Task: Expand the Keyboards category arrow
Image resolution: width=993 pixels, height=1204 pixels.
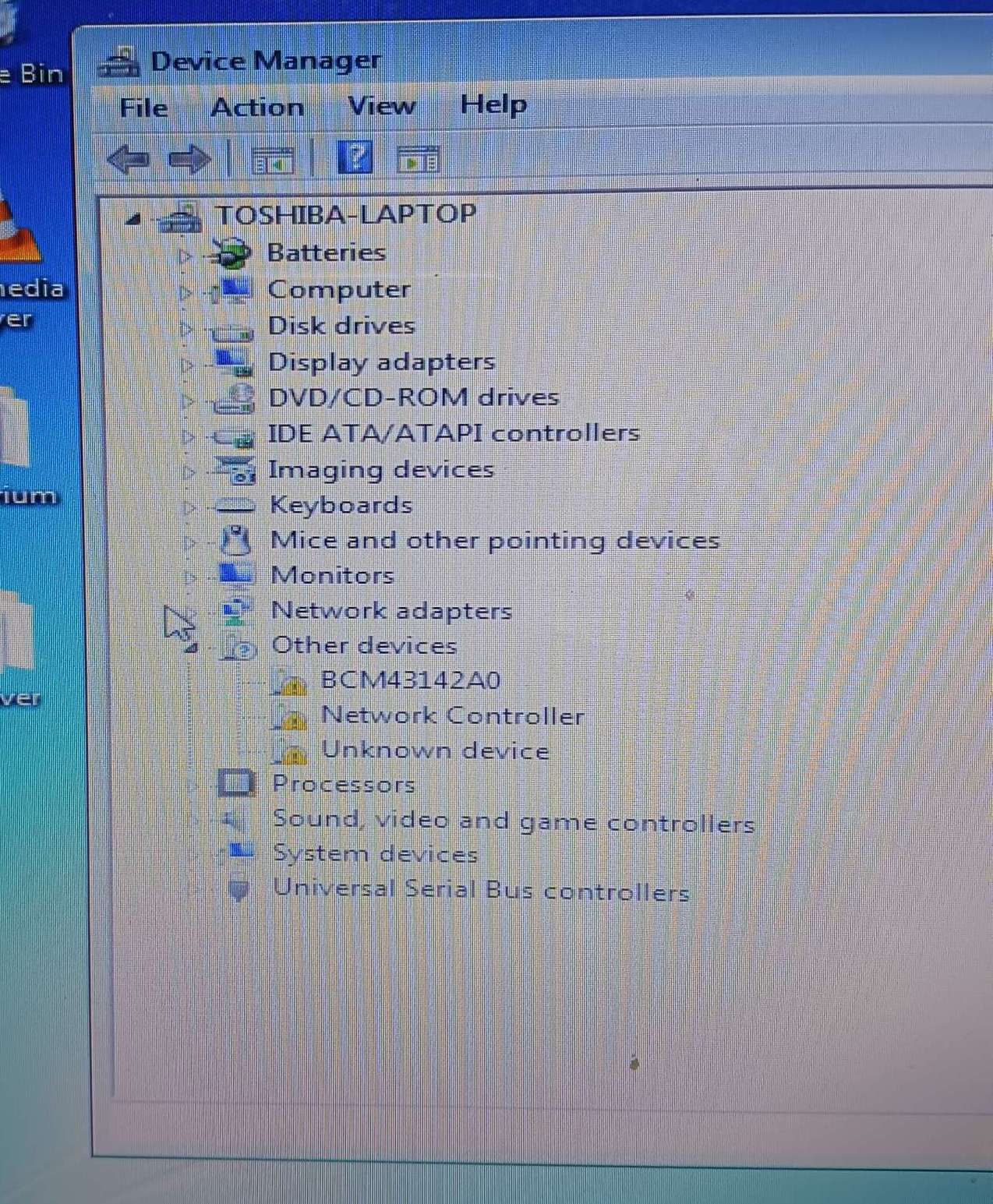Action: (x=189, y=508)
